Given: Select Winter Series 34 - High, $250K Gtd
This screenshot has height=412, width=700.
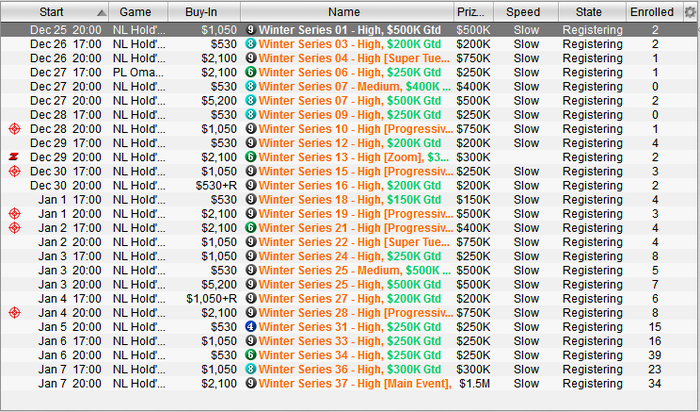Looking at the screenshot, I should (350, 355).
